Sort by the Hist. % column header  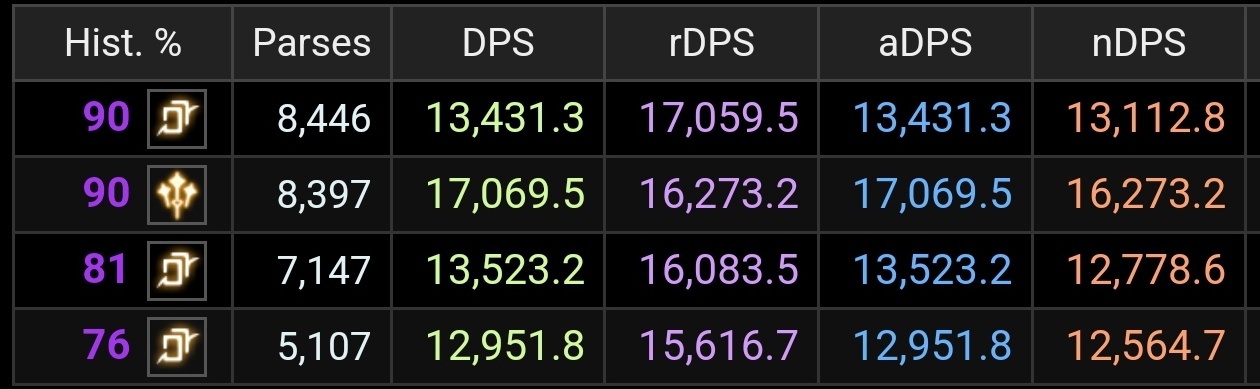pyautogui.click(x=123, y=43)
